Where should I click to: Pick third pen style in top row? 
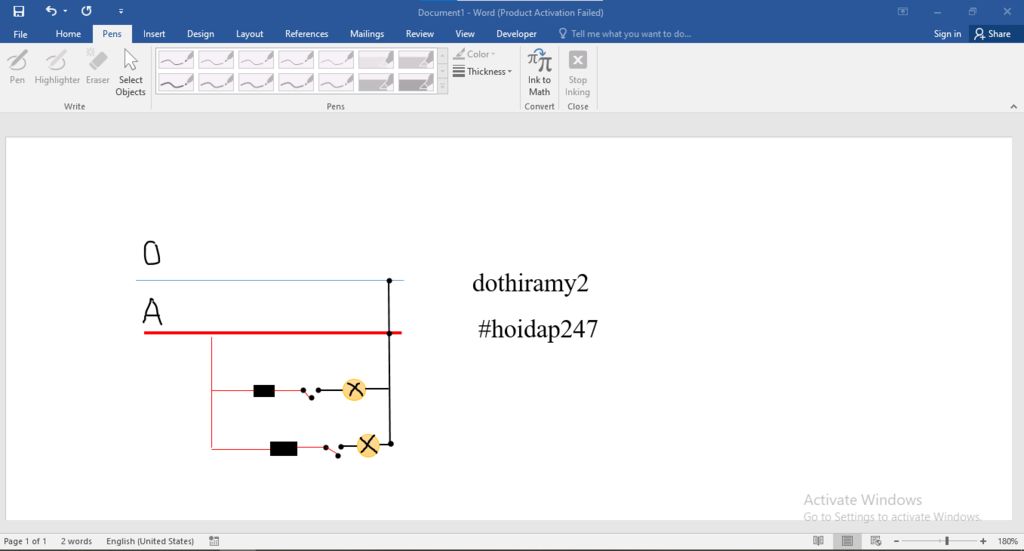pos(256,60)
